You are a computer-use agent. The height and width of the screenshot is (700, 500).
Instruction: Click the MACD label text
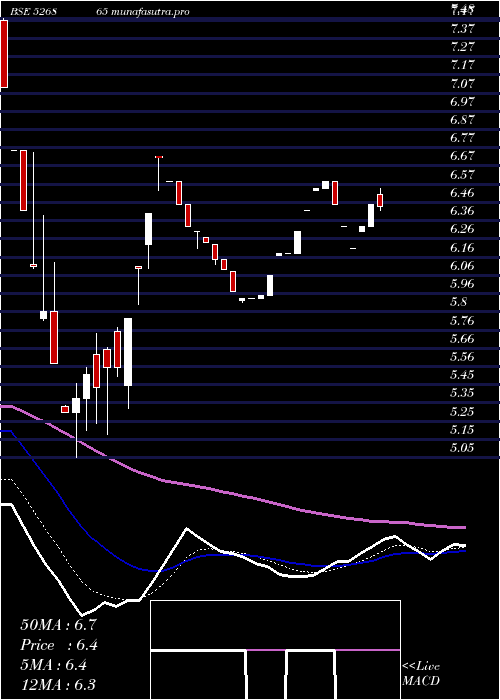421,681
